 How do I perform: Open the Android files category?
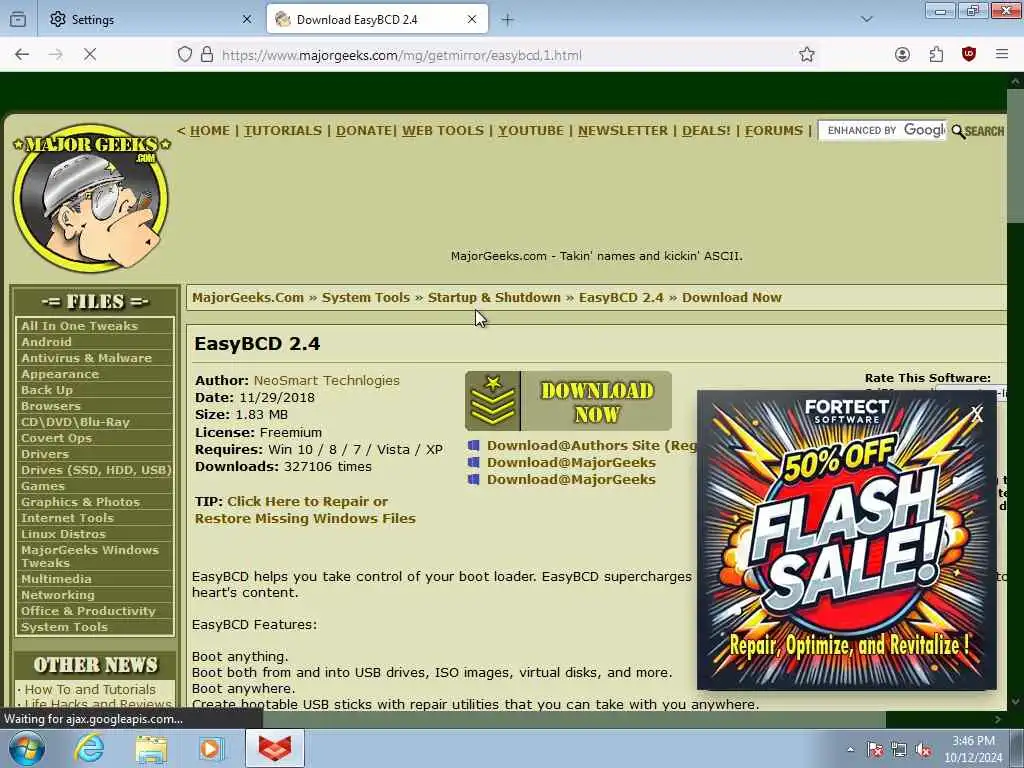(x=46, y=342)
